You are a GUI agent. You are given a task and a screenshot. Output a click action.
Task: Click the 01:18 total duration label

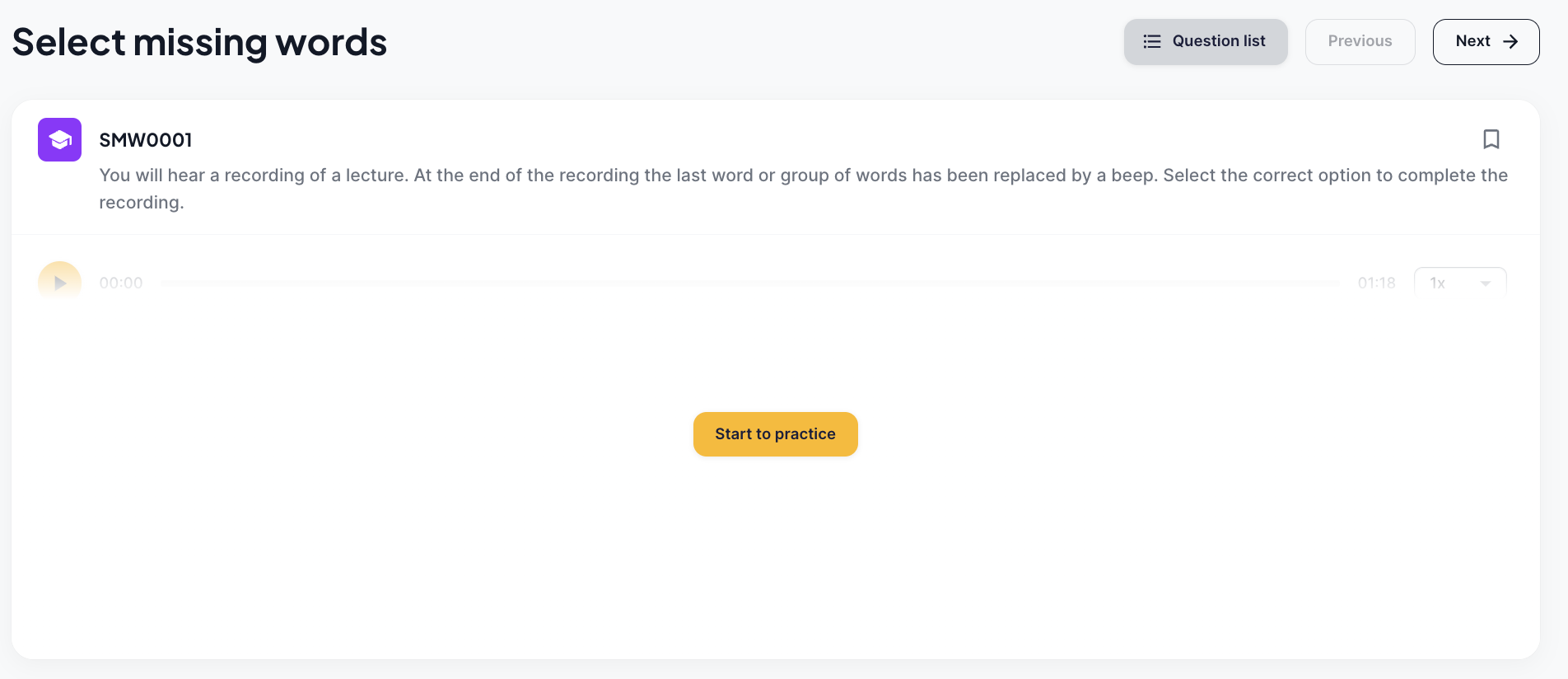point(1376,283)
